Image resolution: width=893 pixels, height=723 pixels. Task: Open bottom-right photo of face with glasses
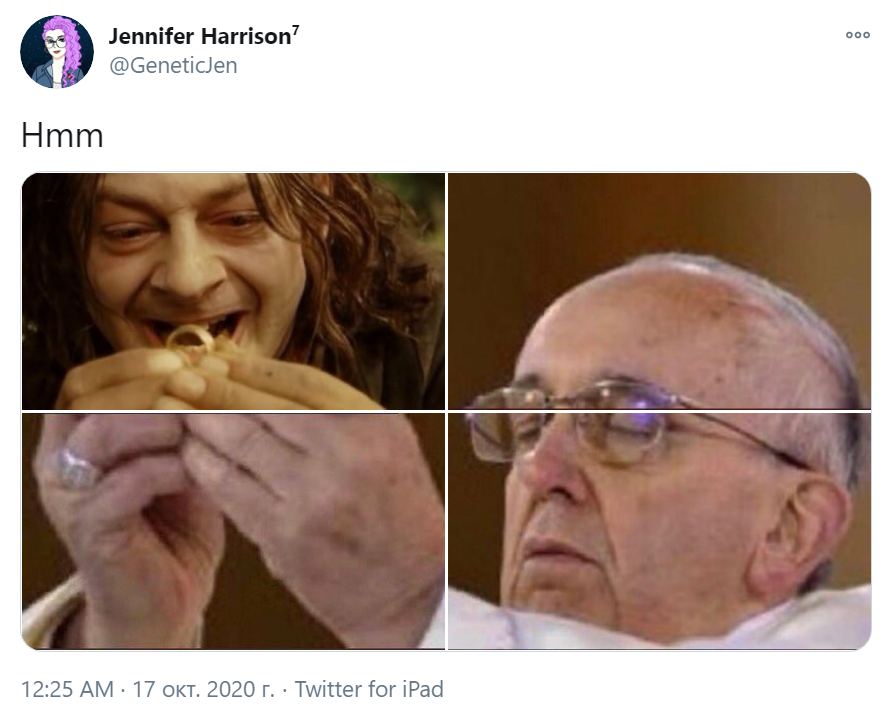coord(659,531)
